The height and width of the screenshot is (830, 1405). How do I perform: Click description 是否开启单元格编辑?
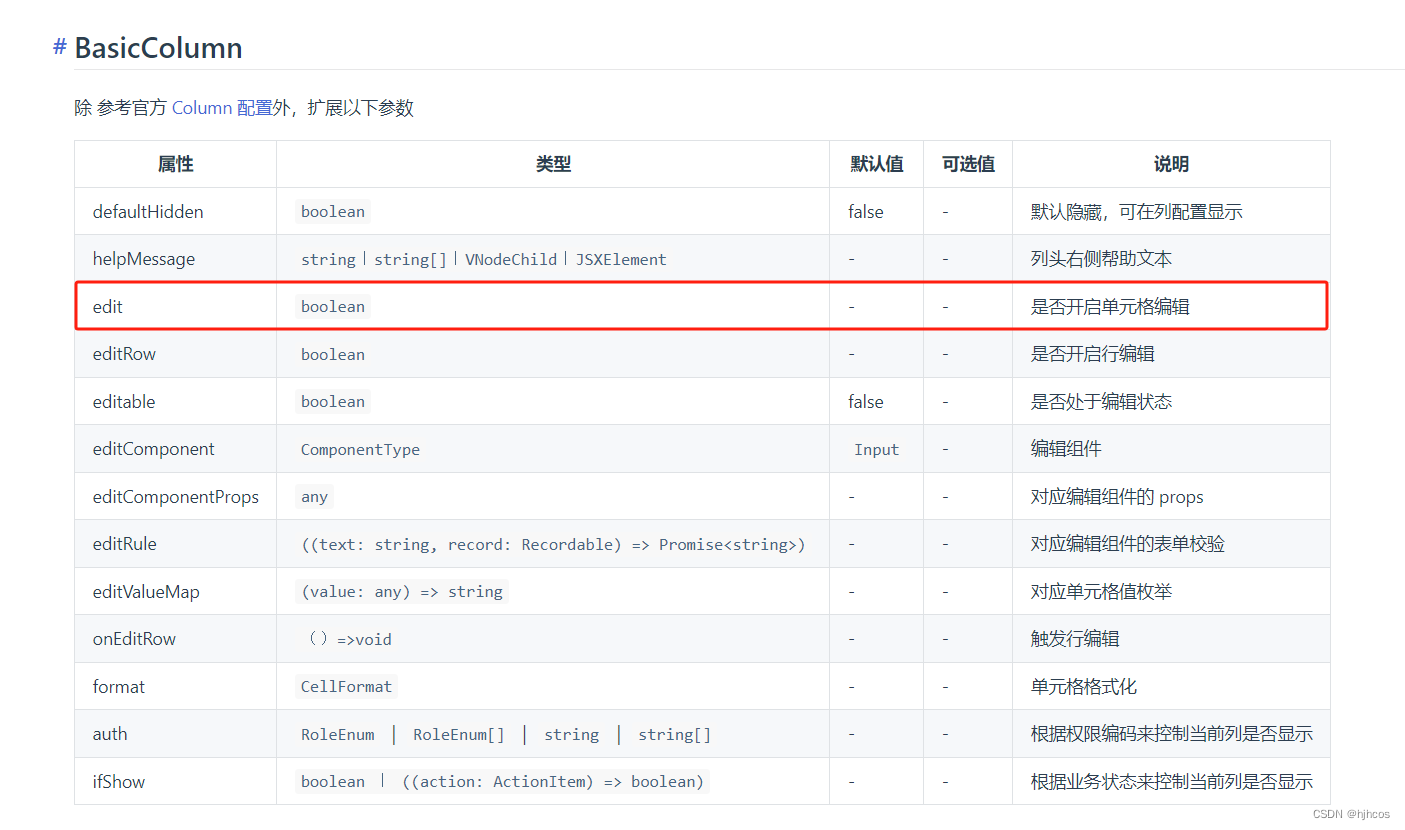coord(1110,307)
